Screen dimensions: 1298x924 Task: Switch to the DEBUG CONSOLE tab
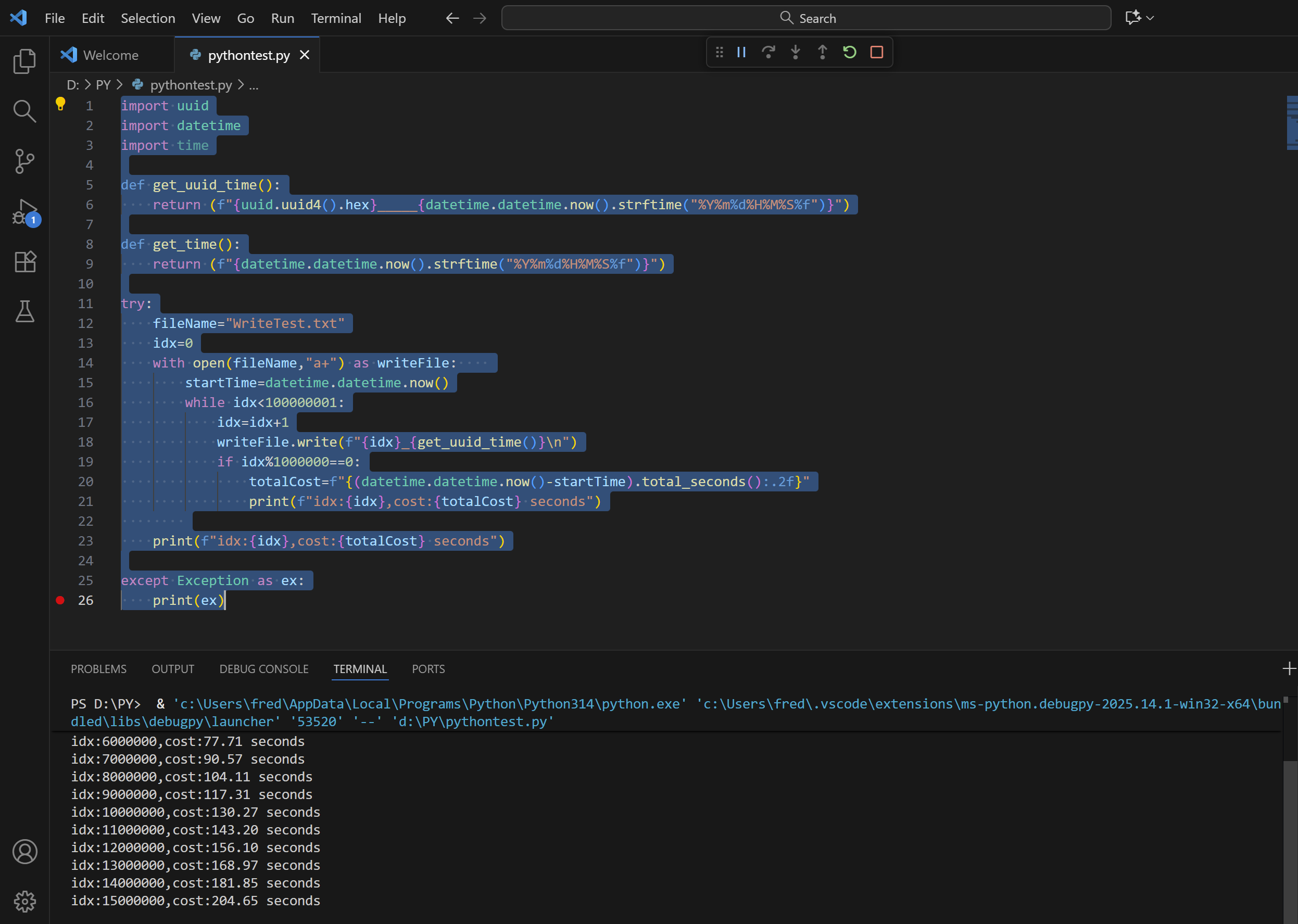263,669
